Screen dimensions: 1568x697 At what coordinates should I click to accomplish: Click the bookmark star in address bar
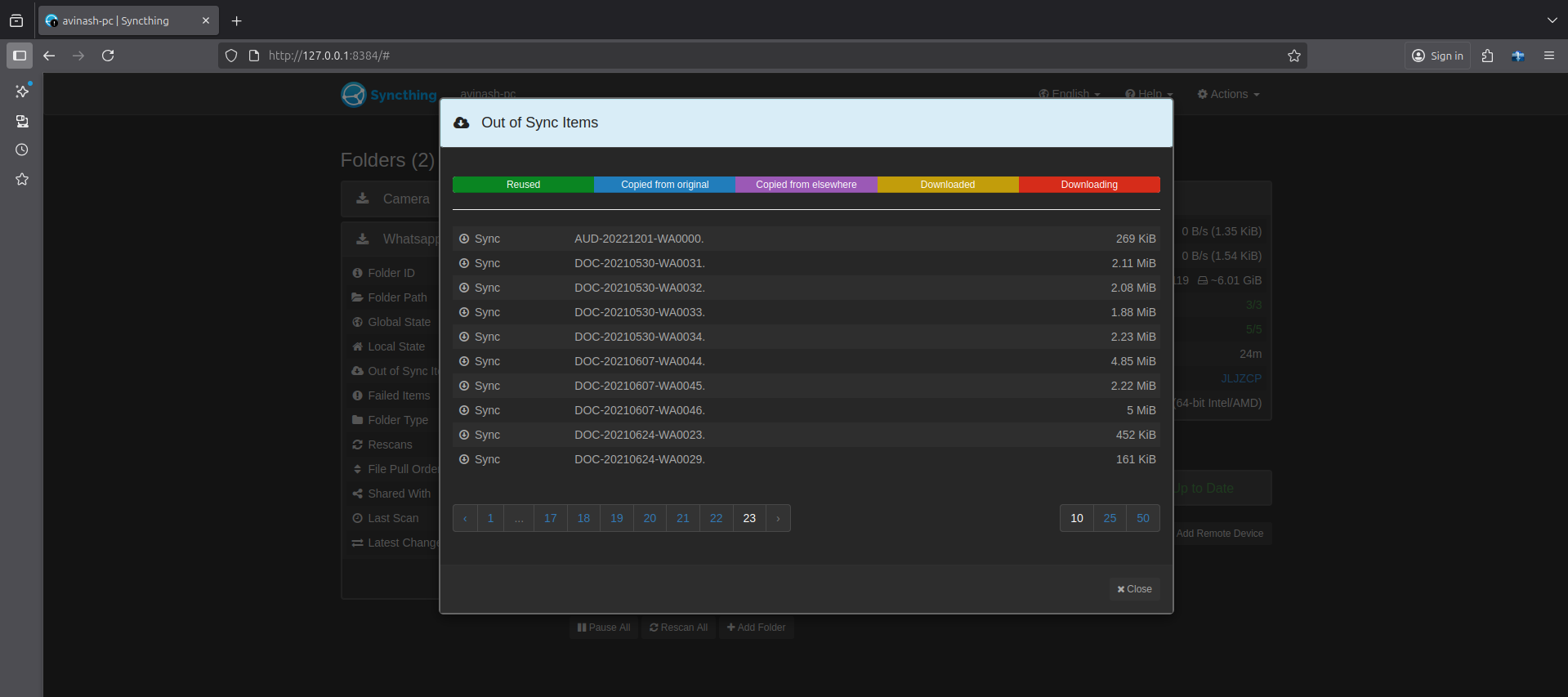1293,56
